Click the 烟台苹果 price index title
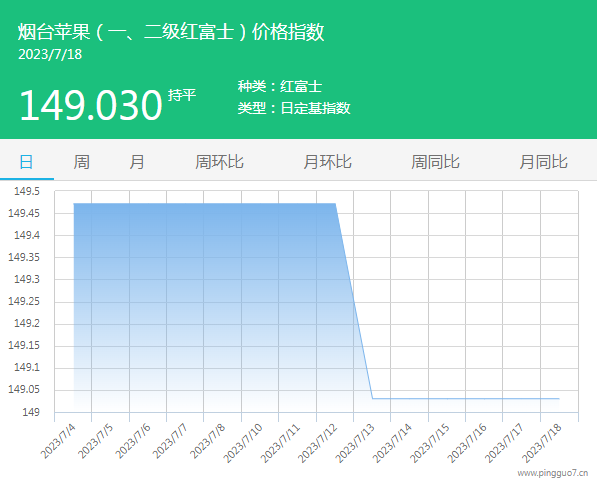This screenshot has width=597, height=485. pyautogui.click(x=171, y=32)
